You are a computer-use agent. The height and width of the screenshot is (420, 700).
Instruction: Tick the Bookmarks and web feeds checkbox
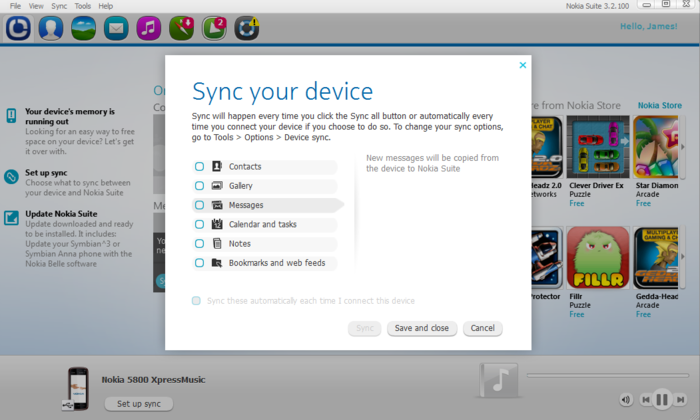point(200,262)
